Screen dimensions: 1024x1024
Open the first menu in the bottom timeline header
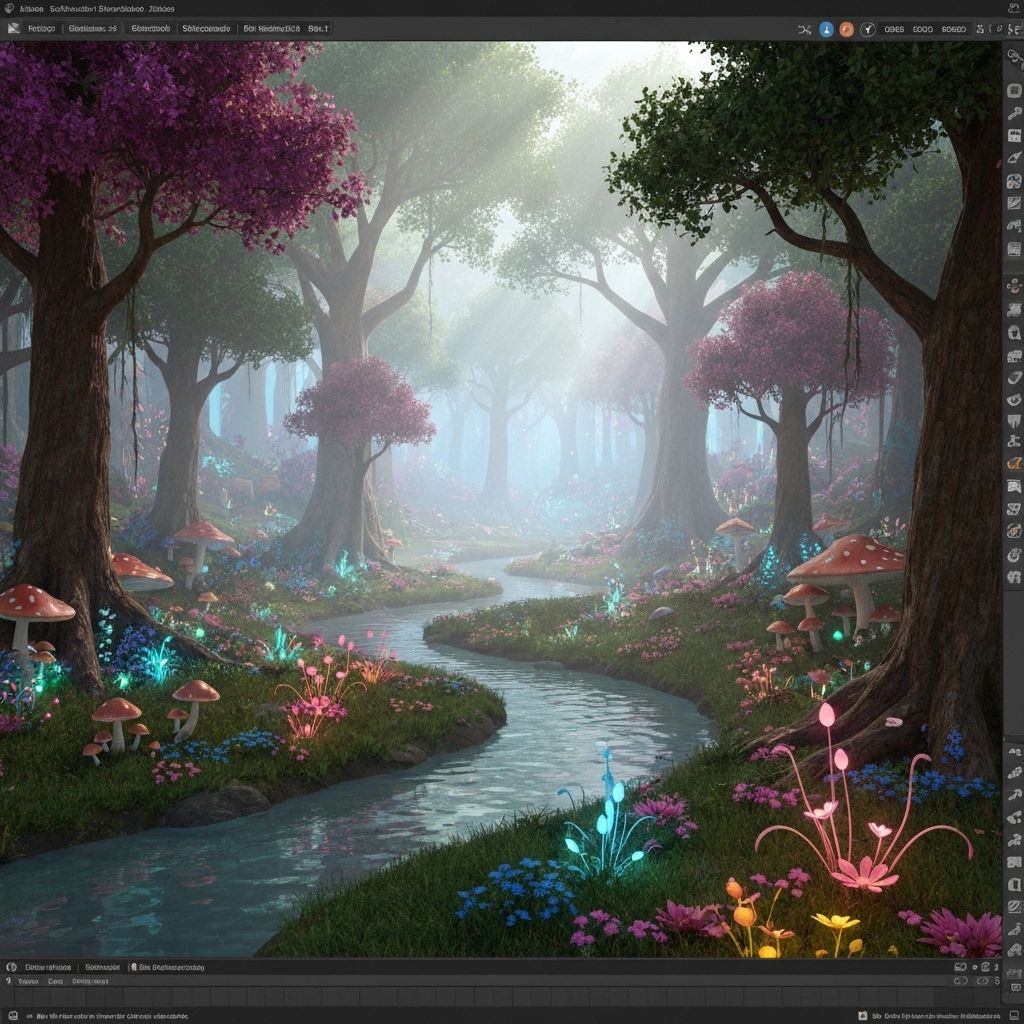click(x=48, y=967)
